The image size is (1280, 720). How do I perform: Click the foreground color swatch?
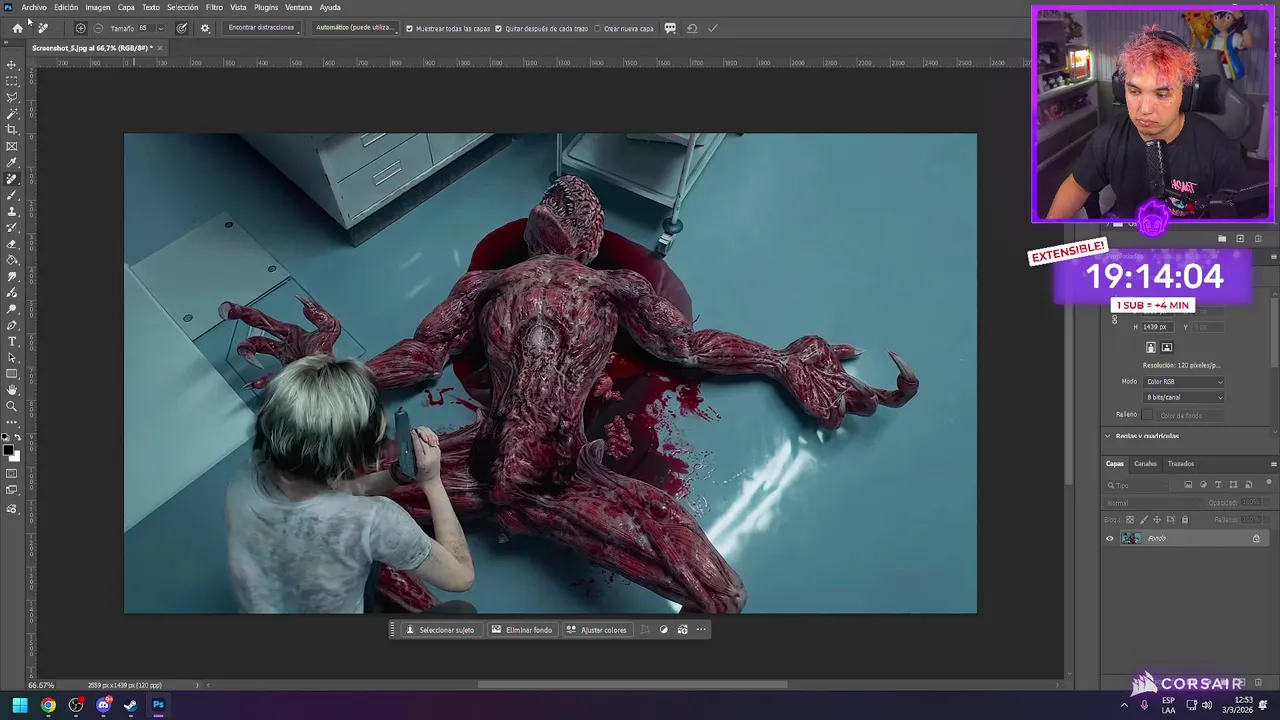(9, 452)
